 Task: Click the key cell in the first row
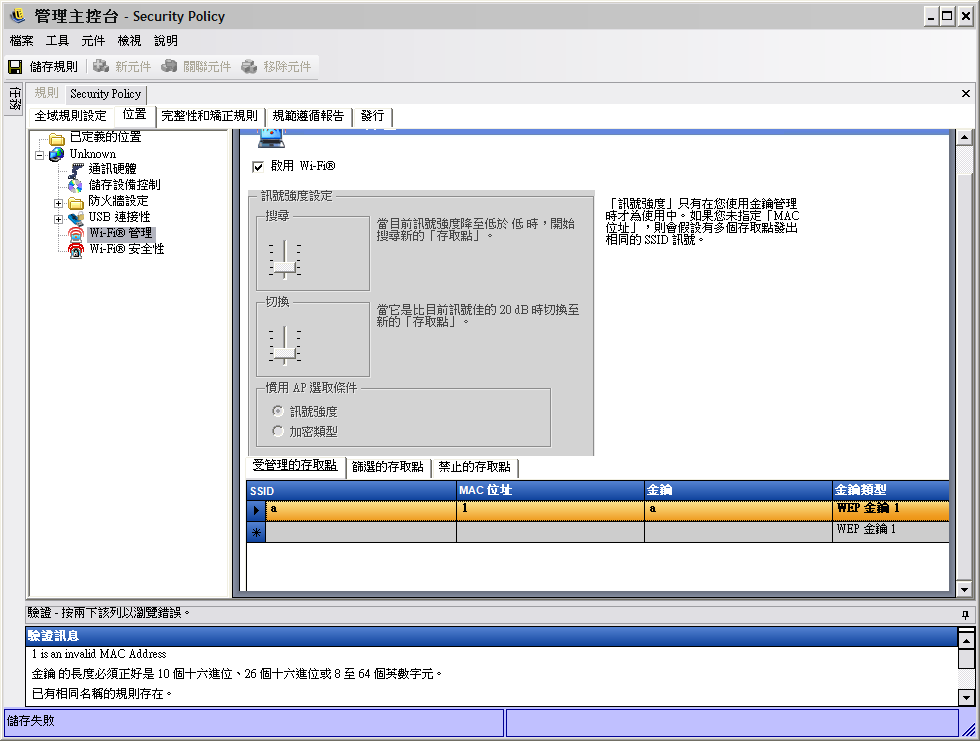(738, 510)
